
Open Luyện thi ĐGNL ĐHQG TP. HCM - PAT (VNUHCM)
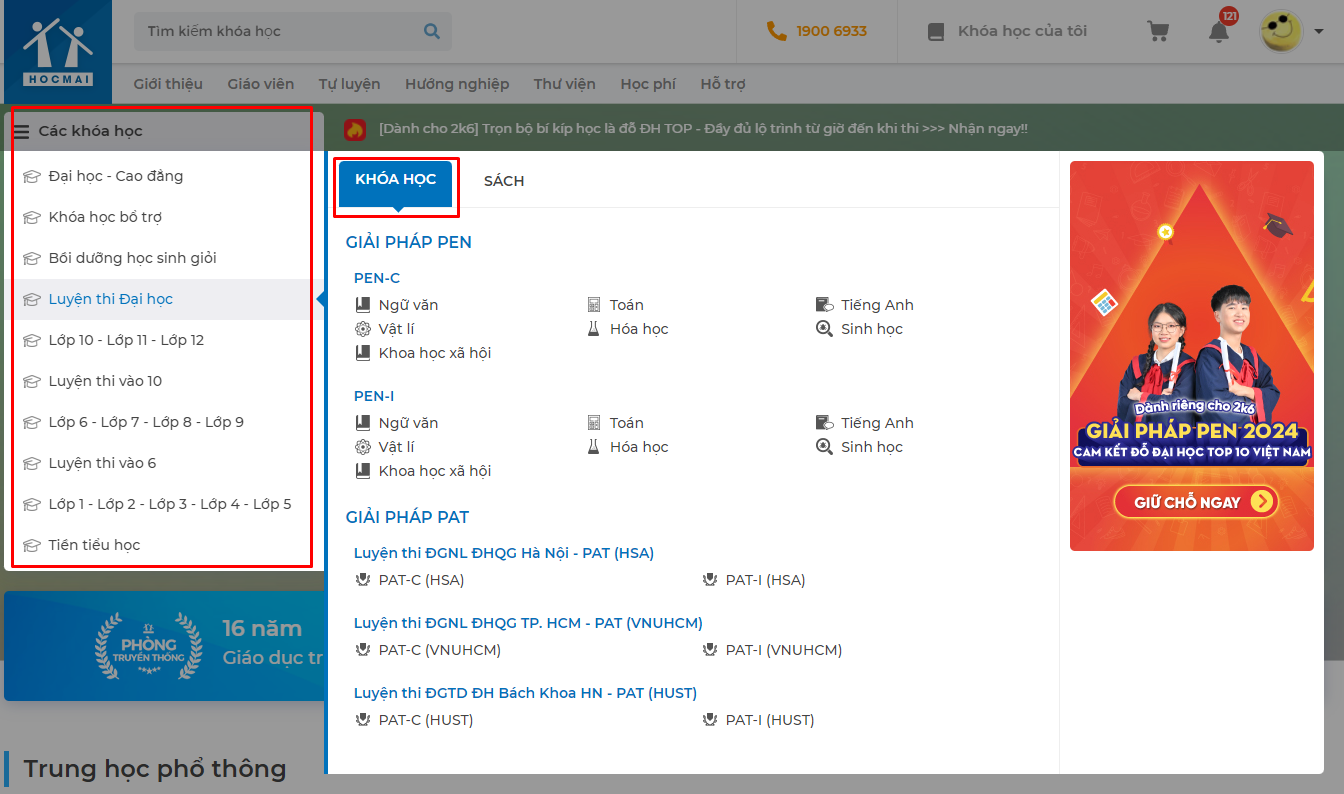pos(528,623)
